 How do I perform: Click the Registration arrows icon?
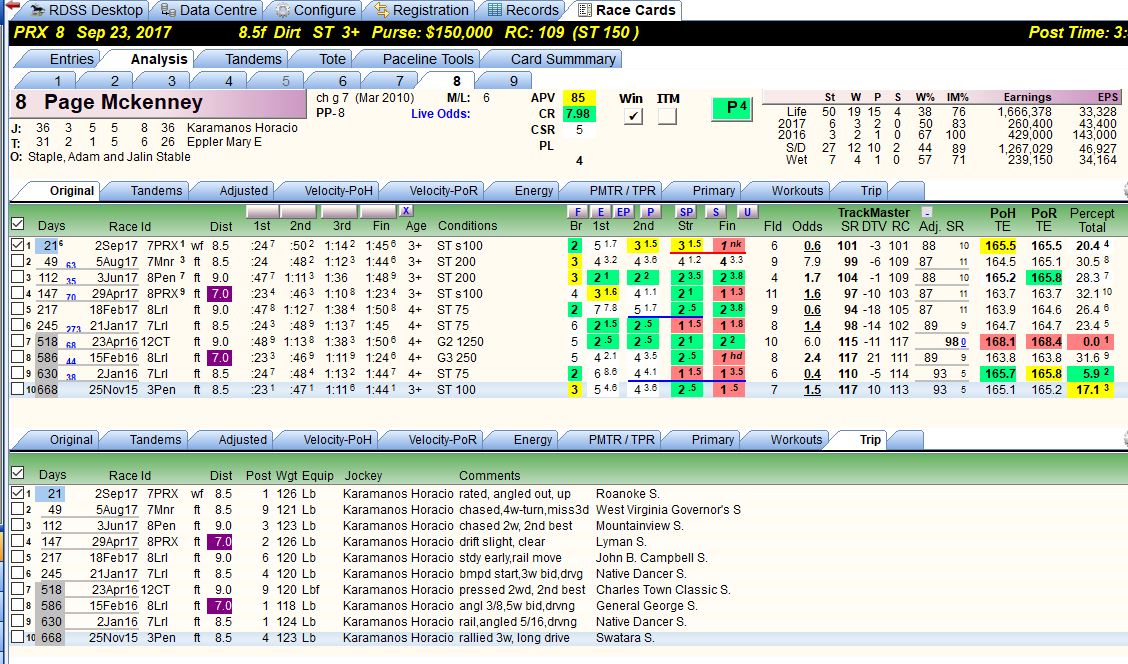382,10
